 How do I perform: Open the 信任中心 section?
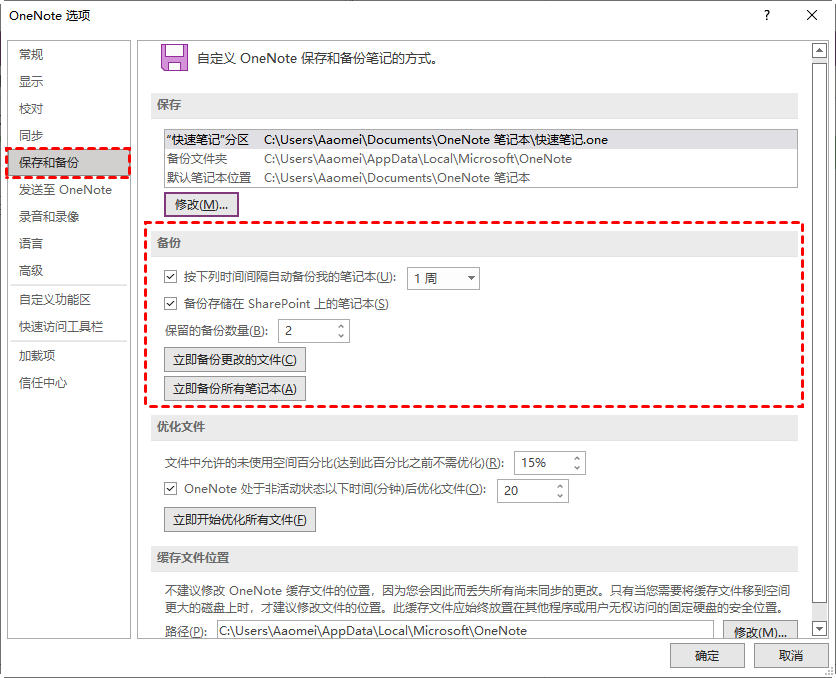point(43,383)
